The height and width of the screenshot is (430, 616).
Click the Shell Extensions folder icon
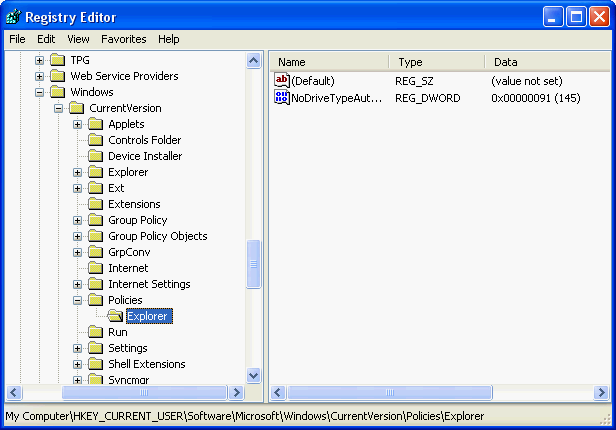click(95, 364)
